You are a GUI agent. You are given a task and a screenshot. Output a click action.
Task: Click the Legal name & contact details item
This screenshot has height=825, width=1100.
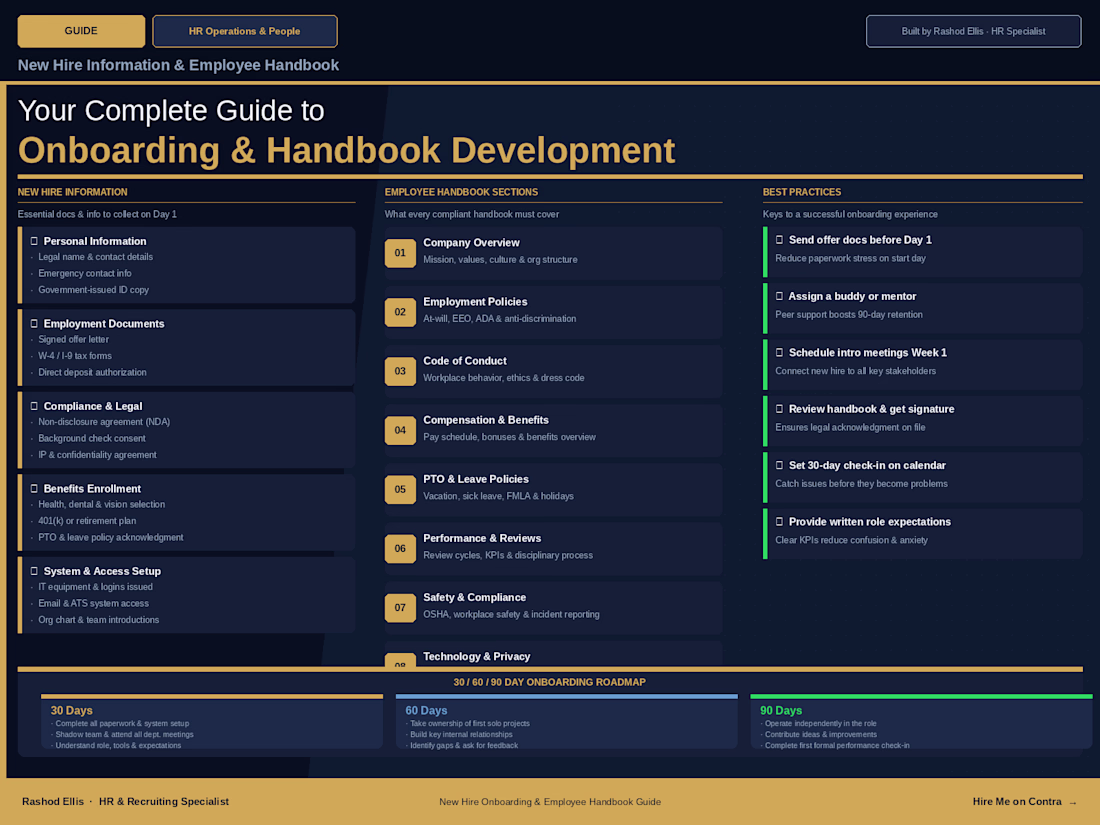pyautogui.click(x=95, y=257)
